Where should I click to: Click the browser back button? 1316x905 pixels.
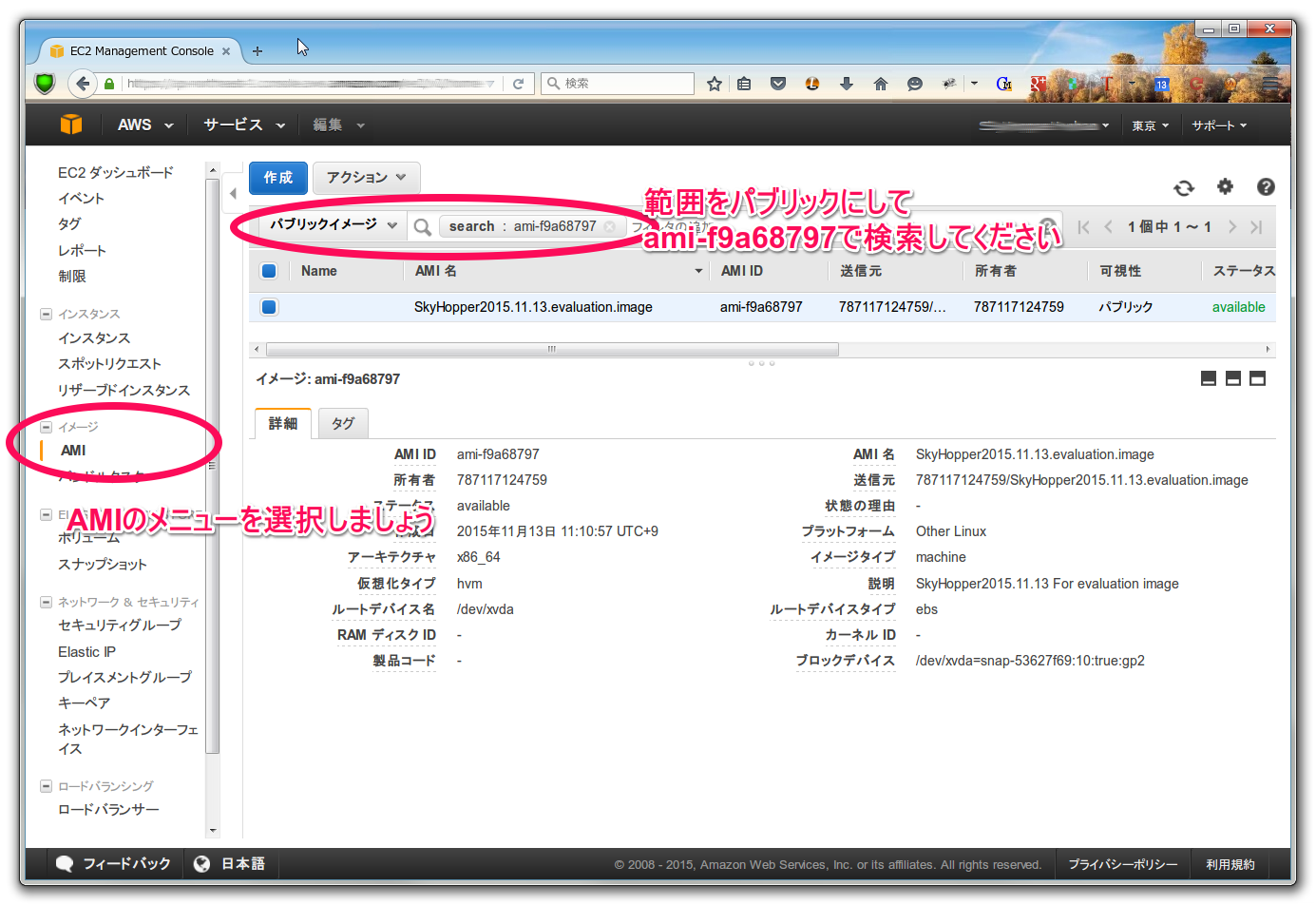83,84
